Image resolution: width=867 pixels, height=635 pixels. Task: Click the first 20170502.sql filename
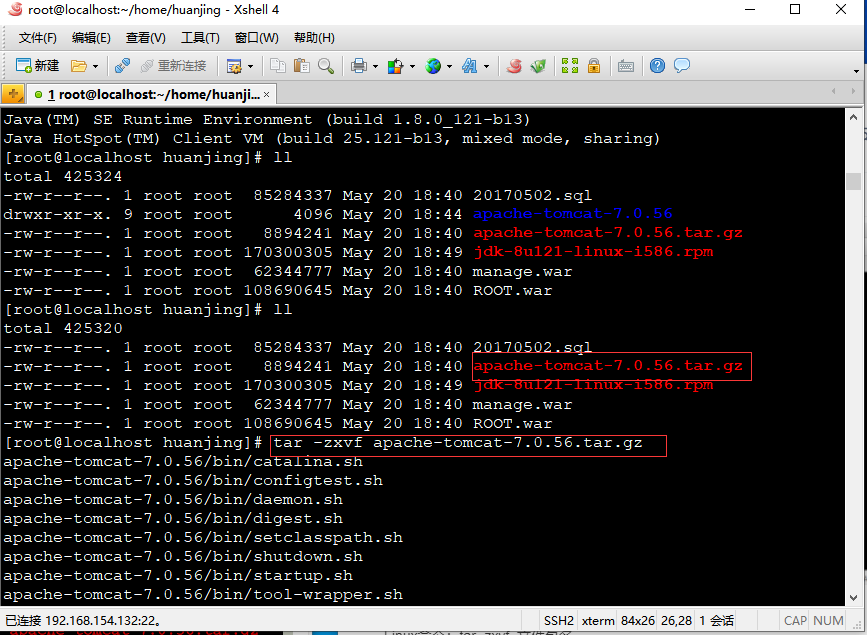(x=532, y=195)
